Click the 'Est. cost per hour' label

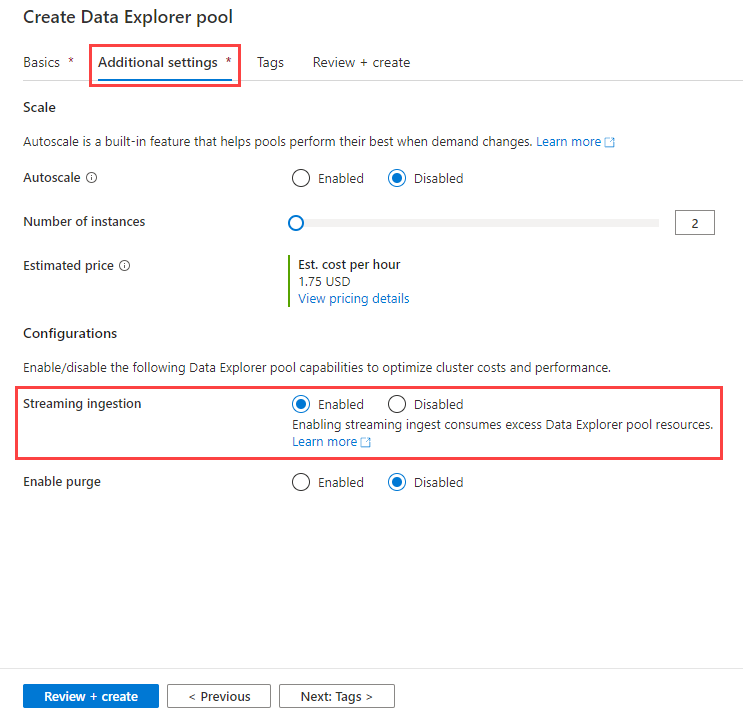click(349, 264)
